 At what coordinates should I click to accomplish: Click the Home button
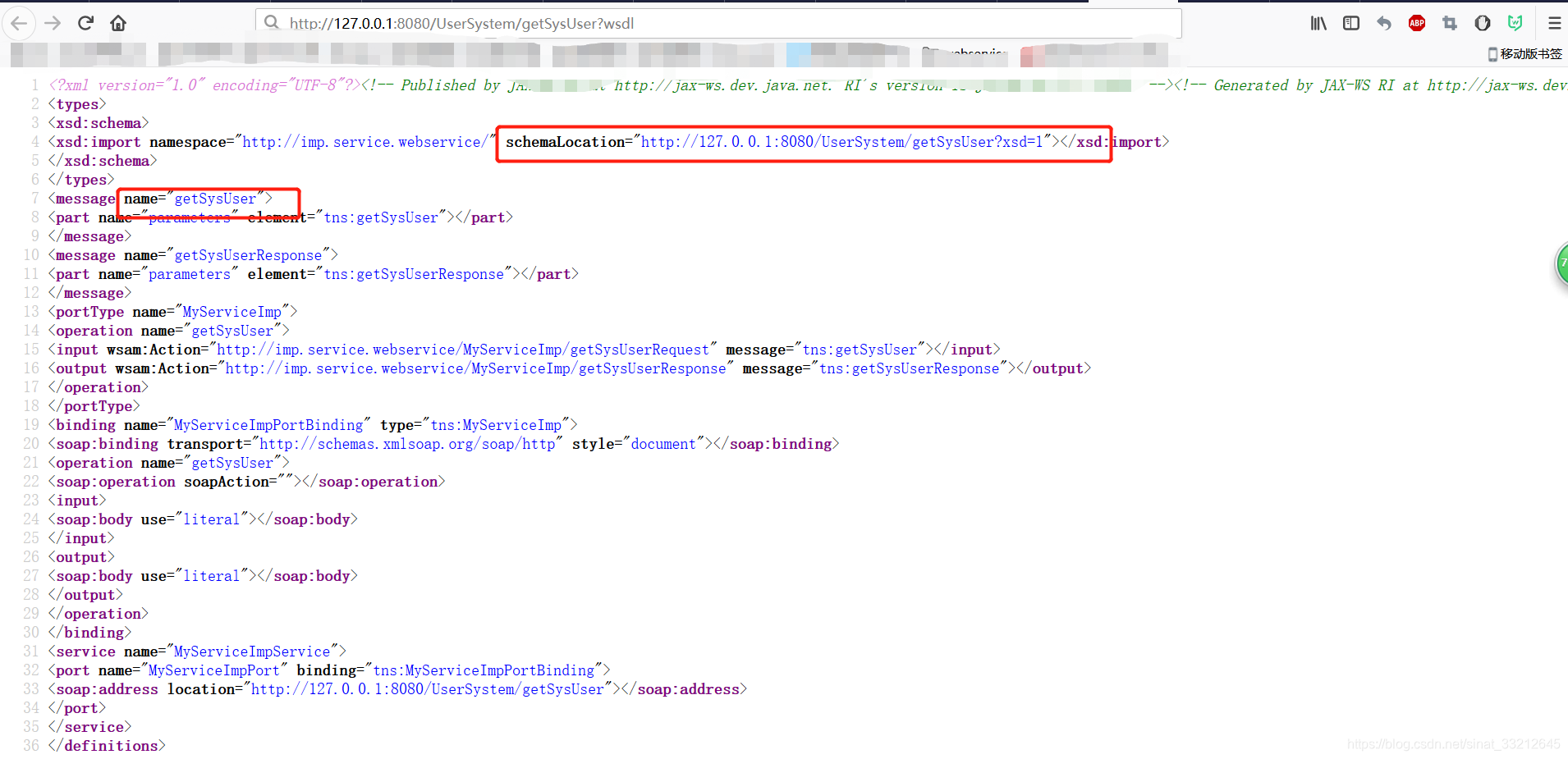(118, 23)
